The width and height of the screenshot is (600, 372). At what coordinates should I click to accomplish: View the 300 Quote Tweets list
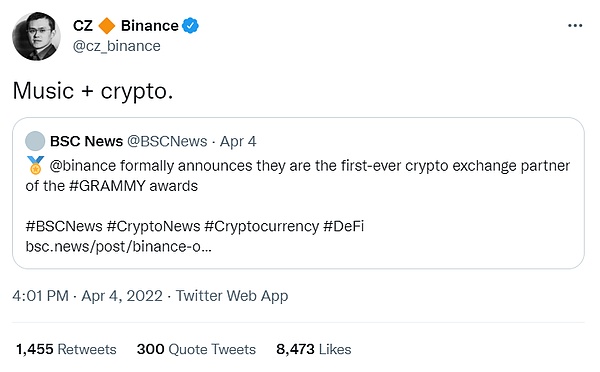click(196, 349)
